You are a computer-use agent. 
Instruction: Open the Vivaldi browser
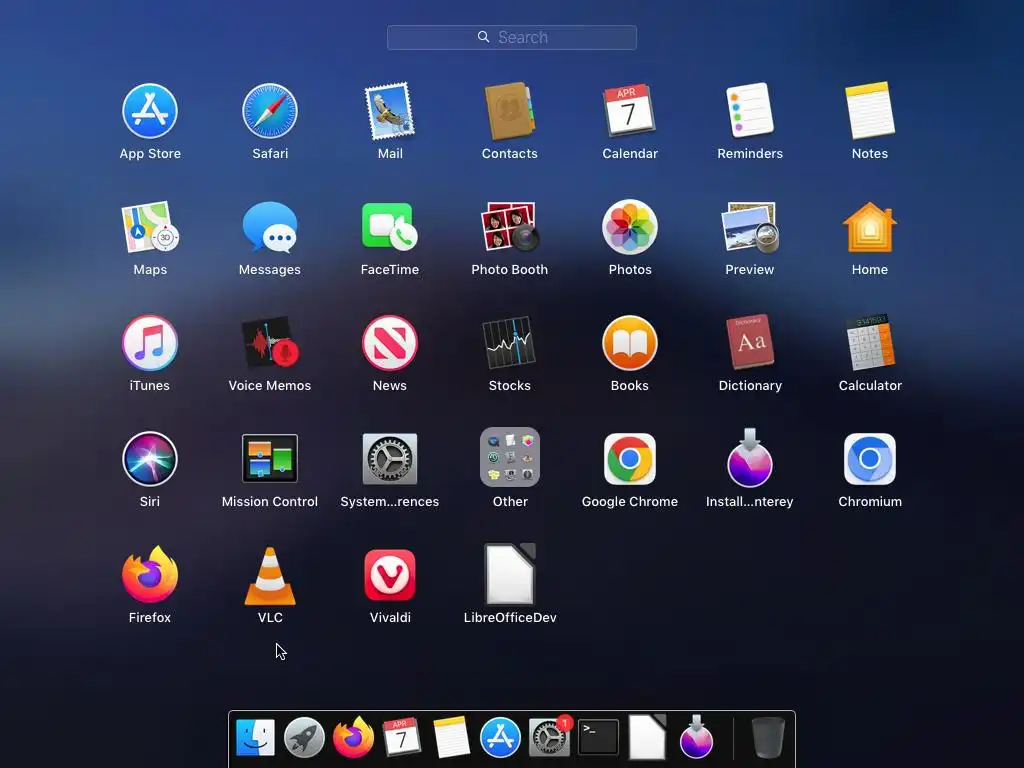point(390,575)
